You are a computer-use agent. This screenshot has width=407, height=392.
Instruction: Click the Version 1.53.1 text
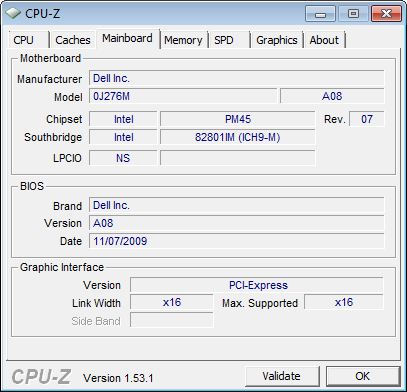pos(118,378)
